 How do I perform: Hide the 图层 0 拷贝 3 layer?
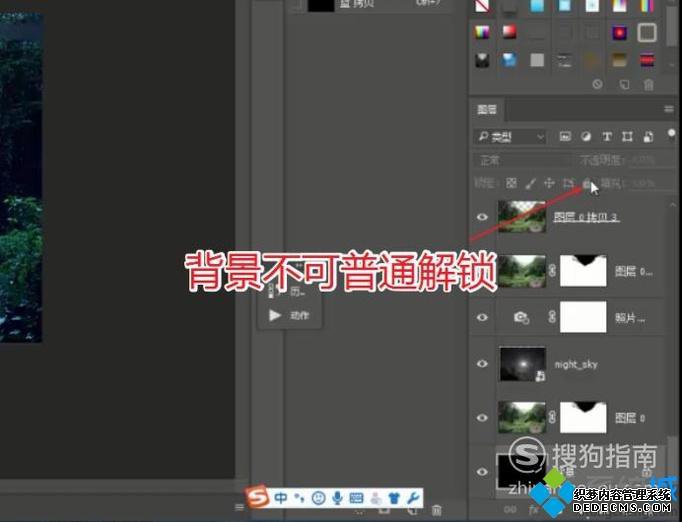coord(482,217)
